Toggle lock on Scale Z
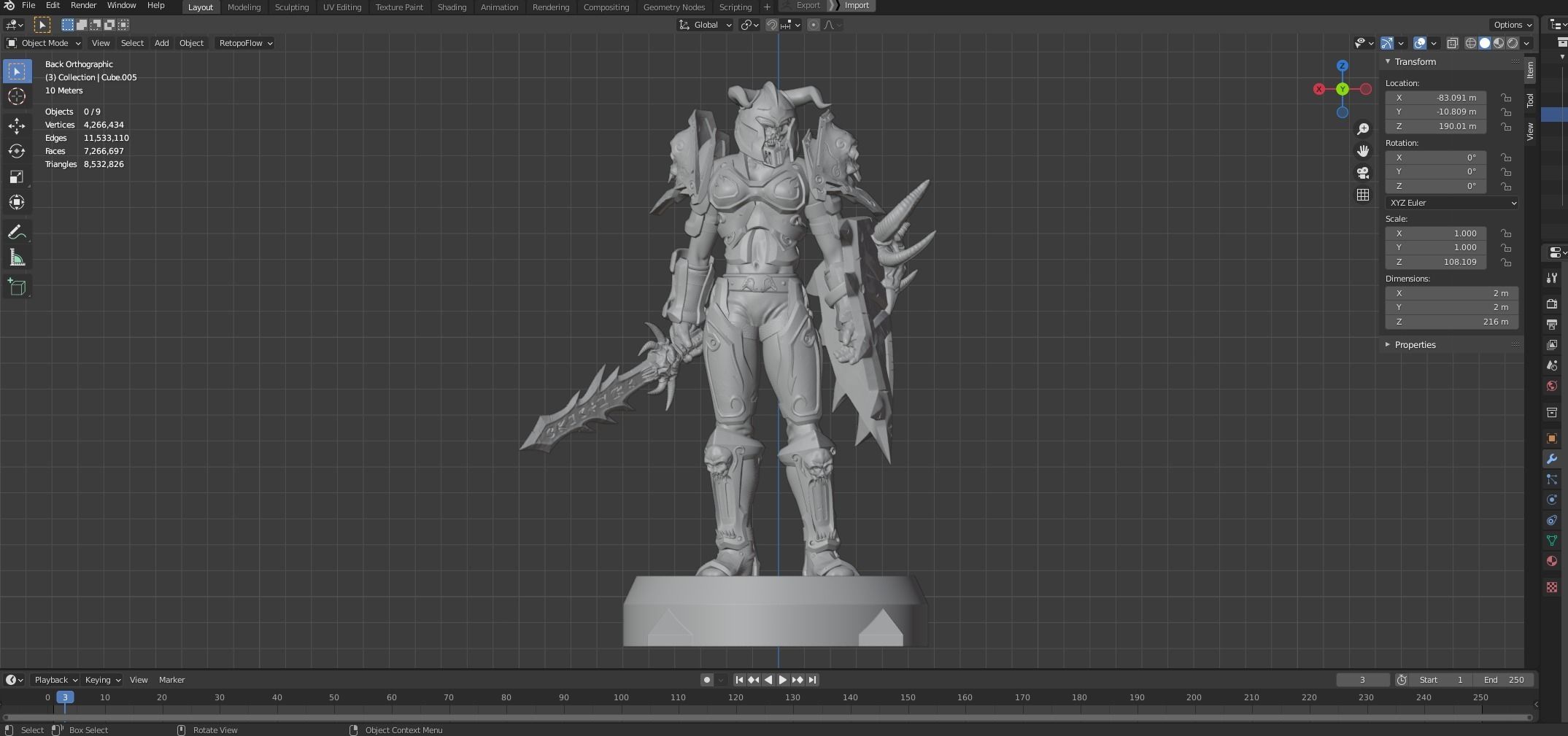This screenshot has width=1568, height=736. tap(1505, 262)
